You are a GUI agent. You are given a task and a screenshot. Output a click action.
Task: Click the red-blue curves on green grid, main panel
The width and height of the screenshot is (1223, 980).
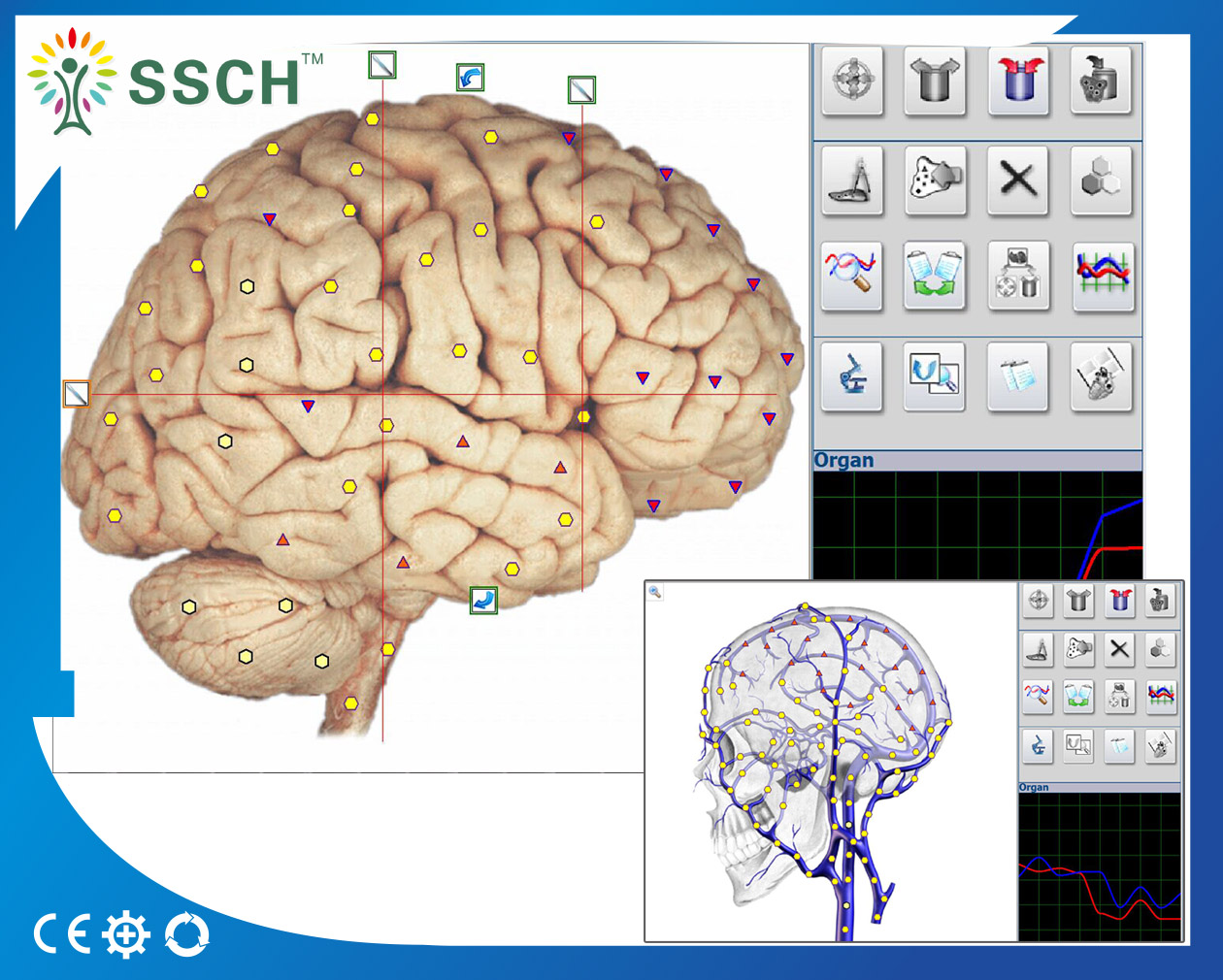[x=1102, y=276]
